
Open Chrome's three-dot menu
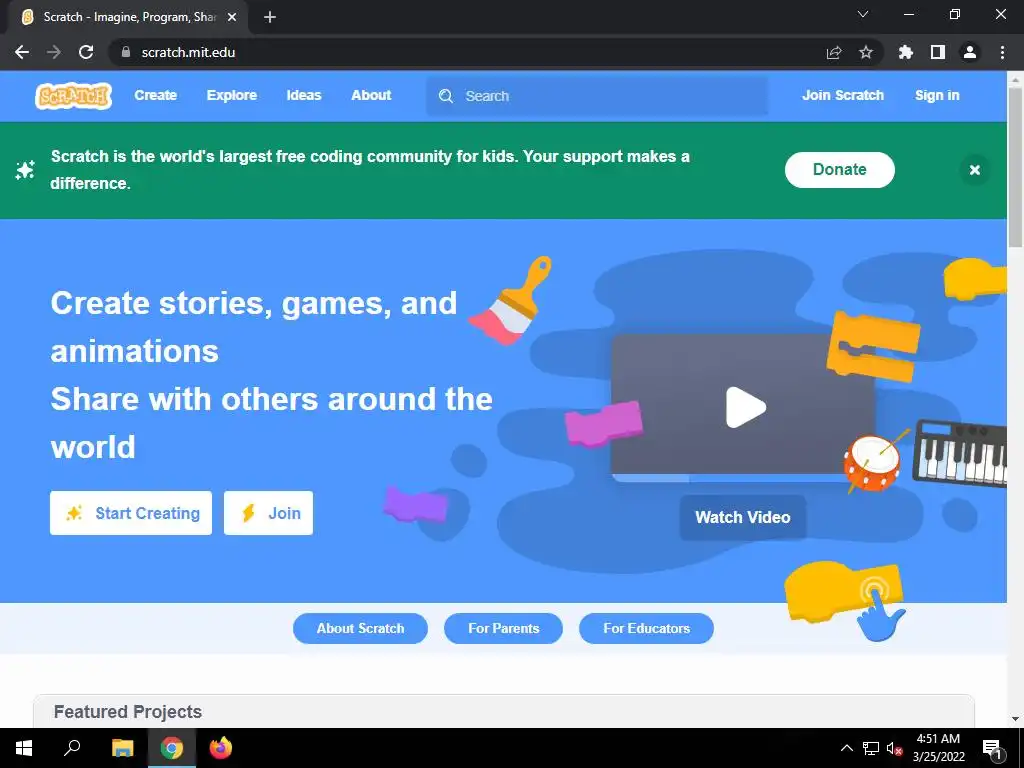pyautogui.click(x=1002, y=52)
